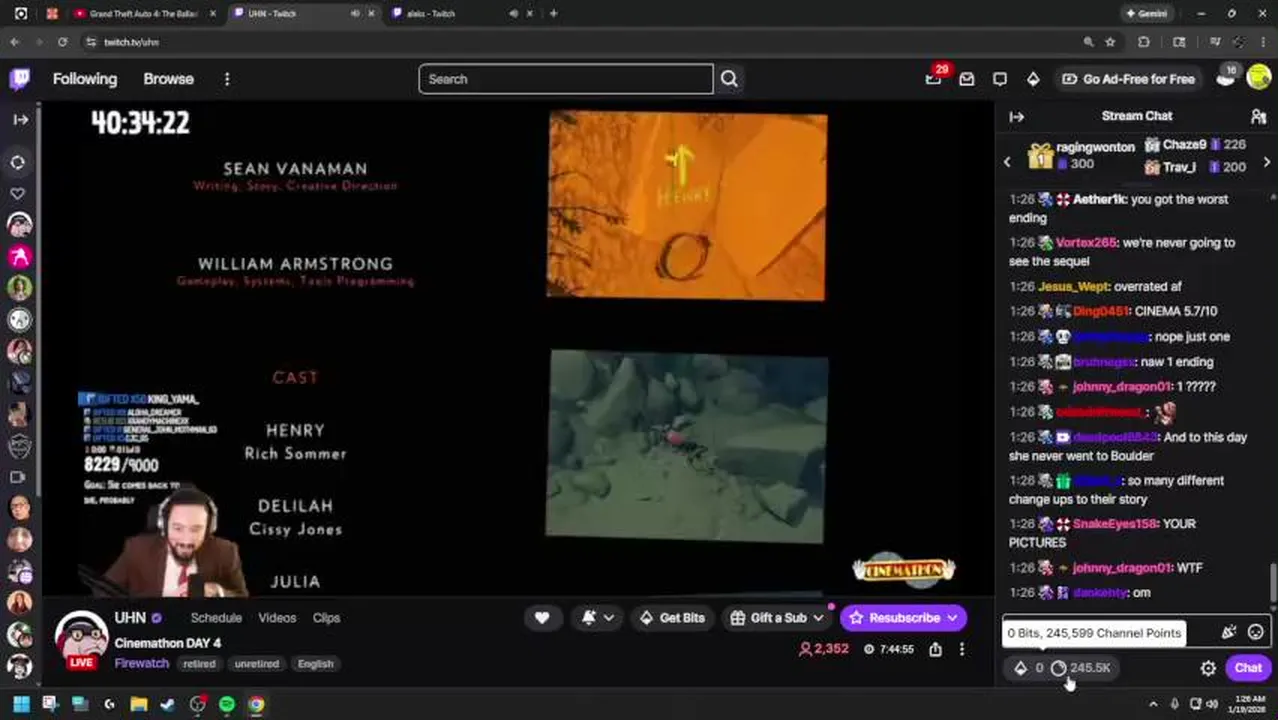Click the magnifier search button

click(x=729, y=79)
